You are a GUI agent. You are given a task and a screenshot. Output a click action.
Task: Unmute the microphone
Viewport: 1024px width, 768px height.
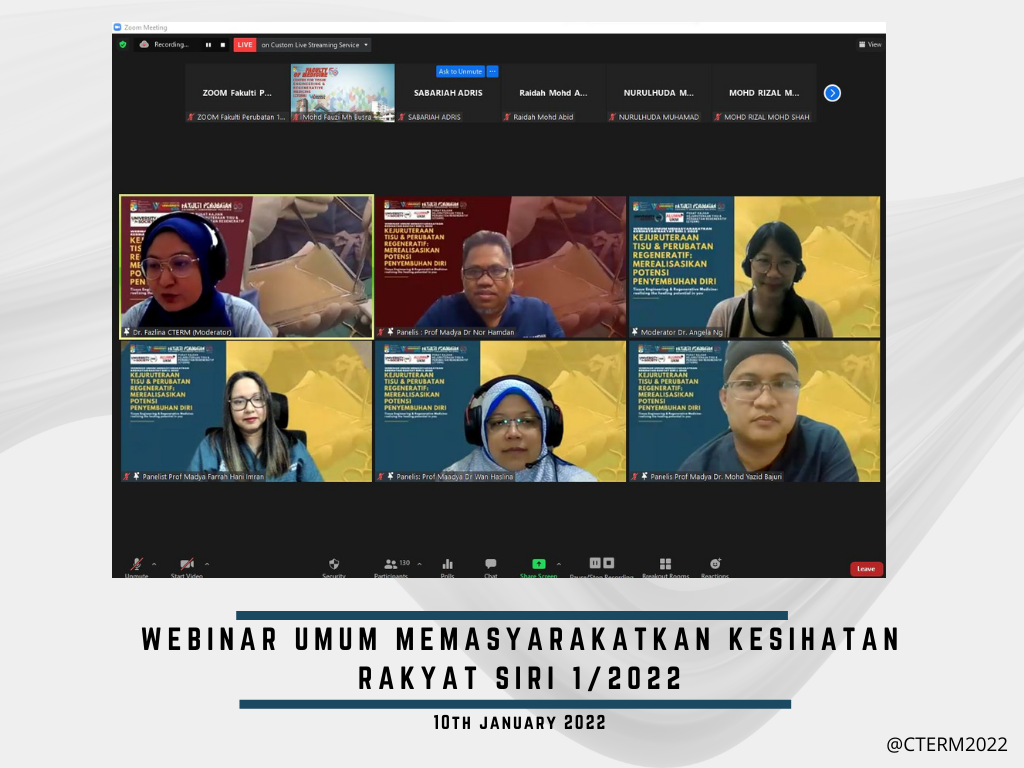(136, 565)
